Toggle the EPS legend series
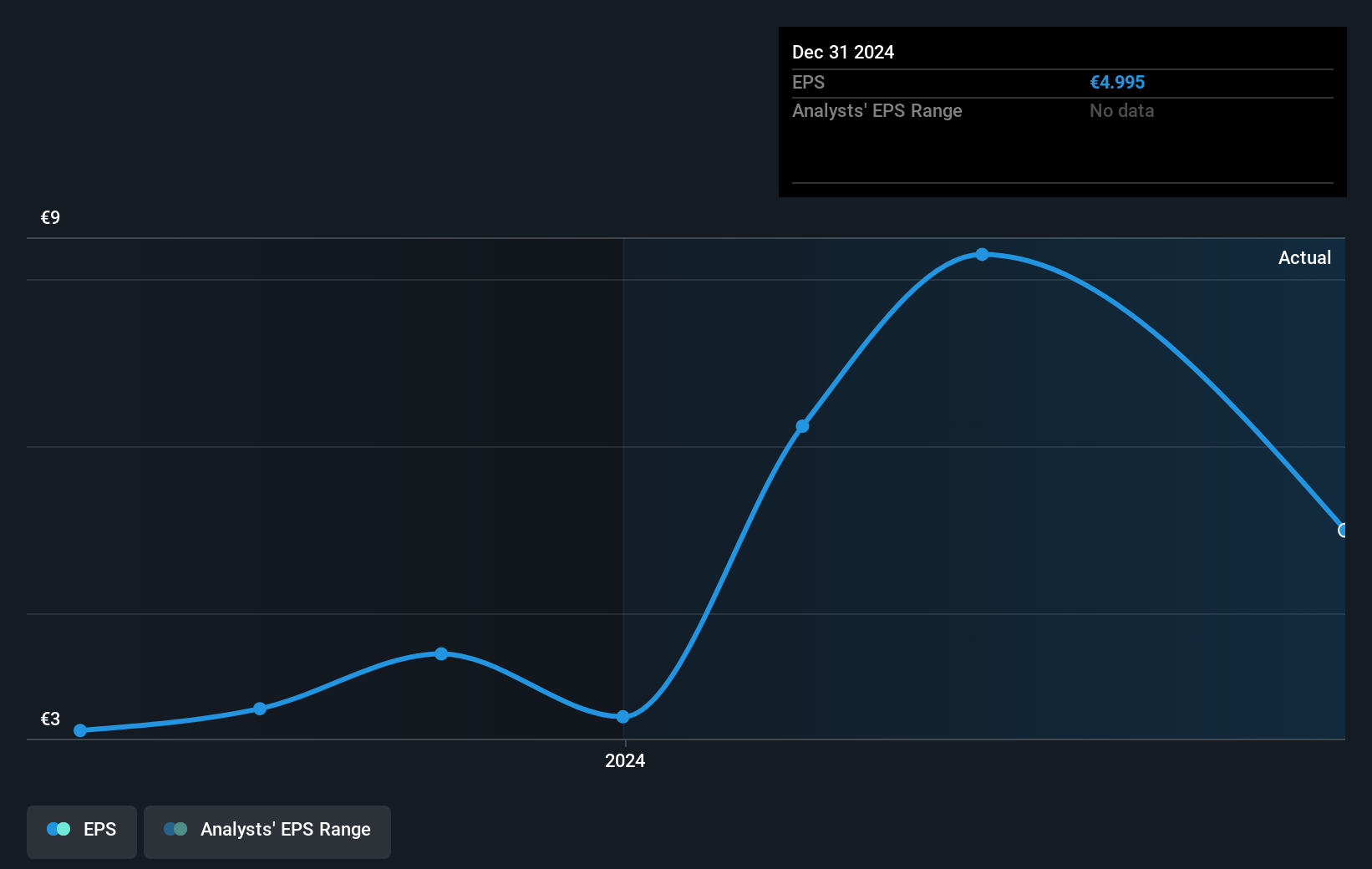This screenshot has height=869, width=1372. coord(82,831)
